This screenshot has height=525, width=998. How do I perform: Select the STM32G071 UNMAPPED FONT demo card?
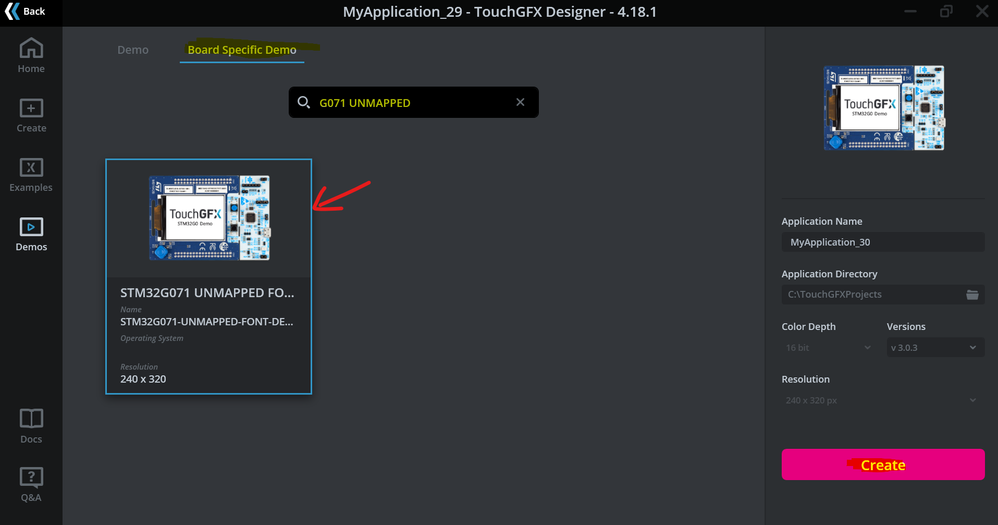[x=209, y=276]
